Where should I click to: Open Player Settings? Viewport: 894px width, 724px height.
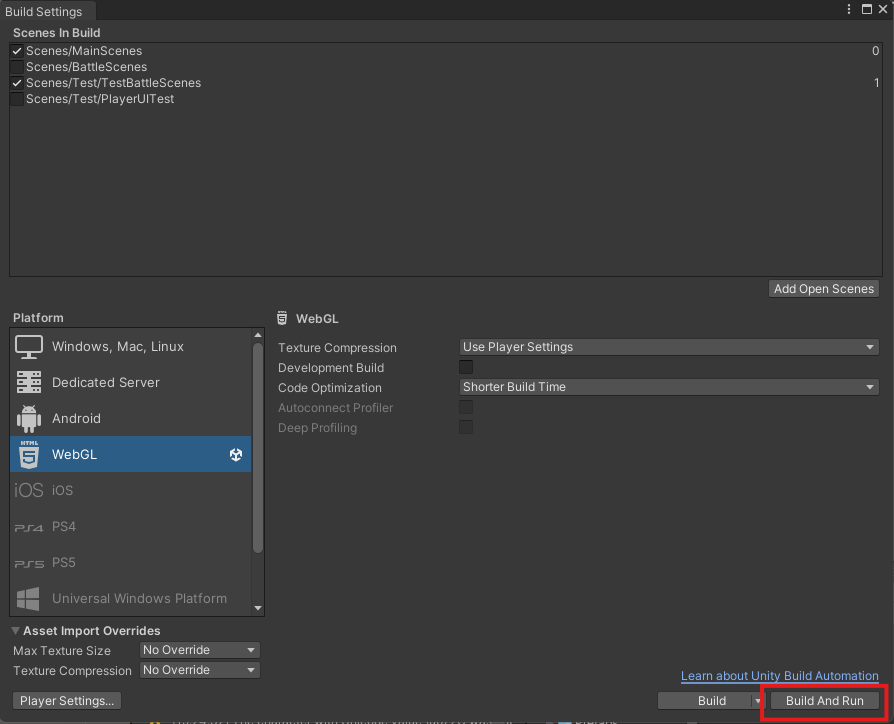click(x=67, y=701)
